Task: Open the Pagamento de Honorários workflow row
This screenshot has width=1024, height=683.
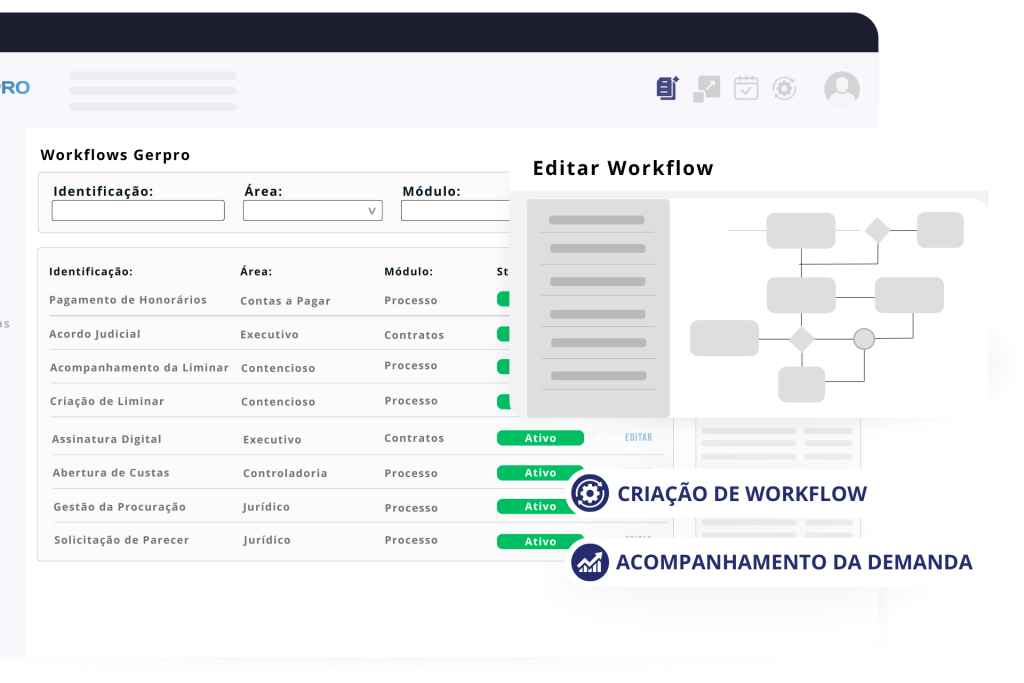Action: (128, 300)
